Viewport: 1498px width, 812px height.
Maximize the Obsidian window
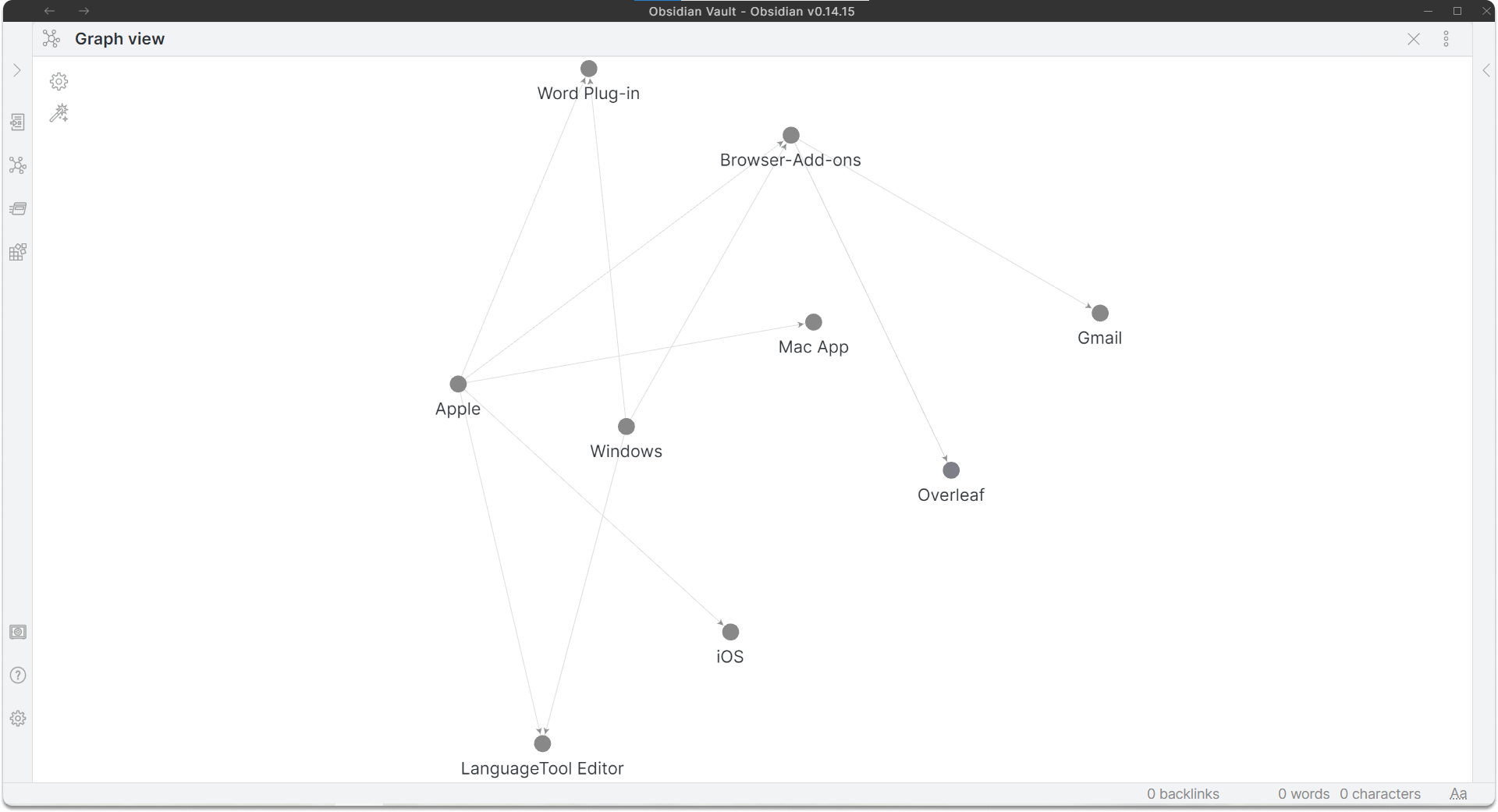click(x=1457, y=11)
